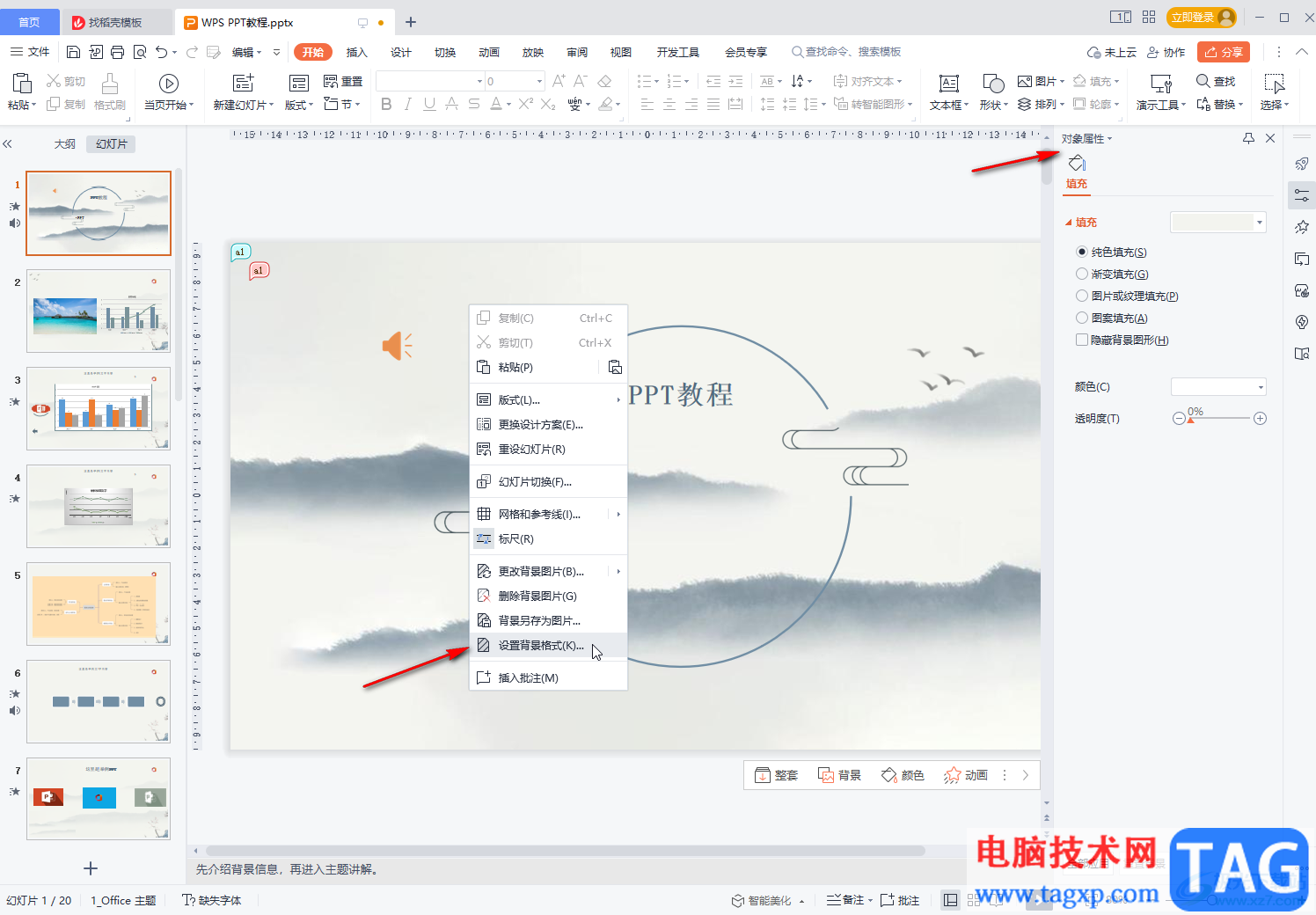1316x915 pixels.
Task: Click the rocket icon in right sidebar
Action: click(x=1302, y=164)
